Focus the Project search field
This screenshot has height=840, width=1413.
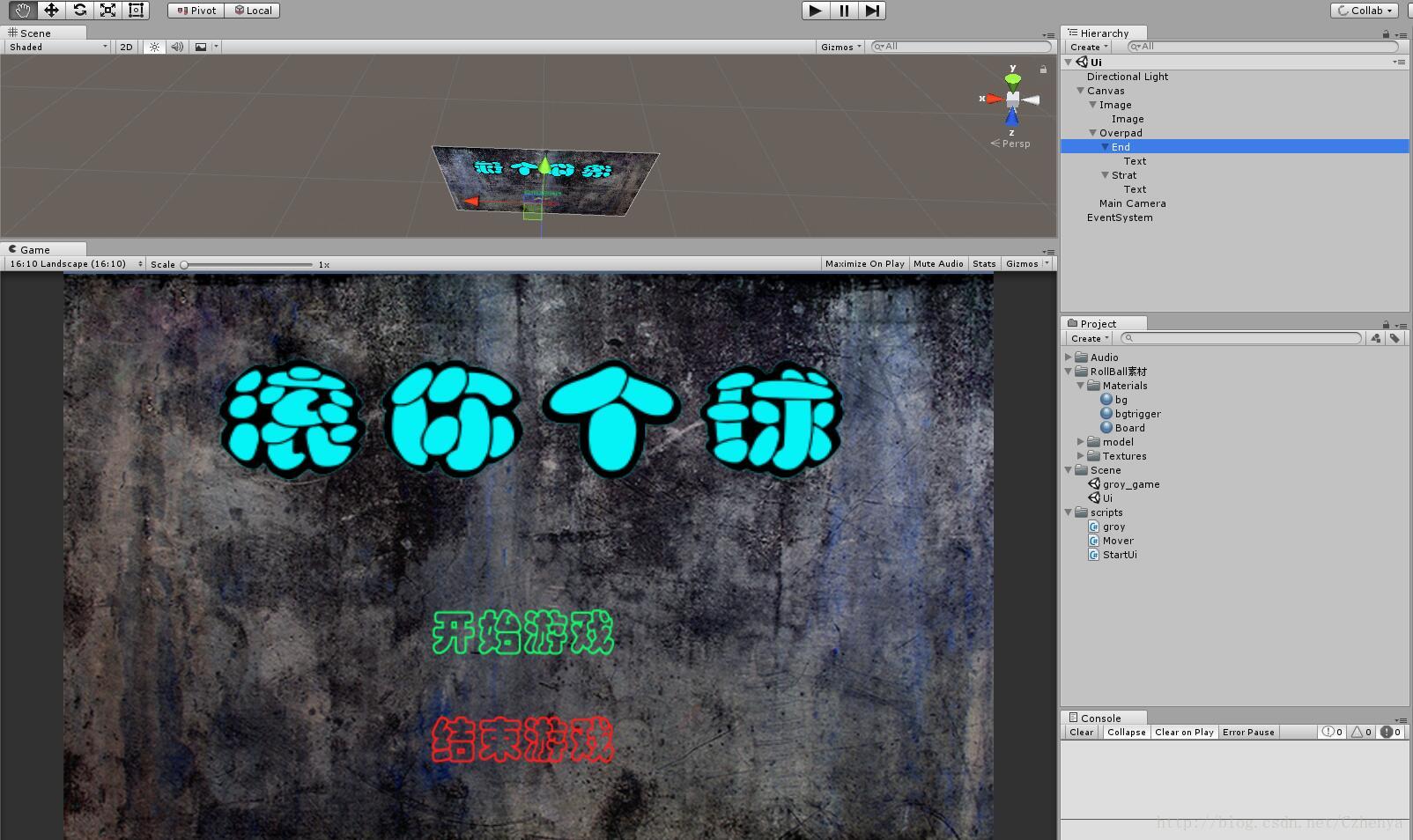1241,338
